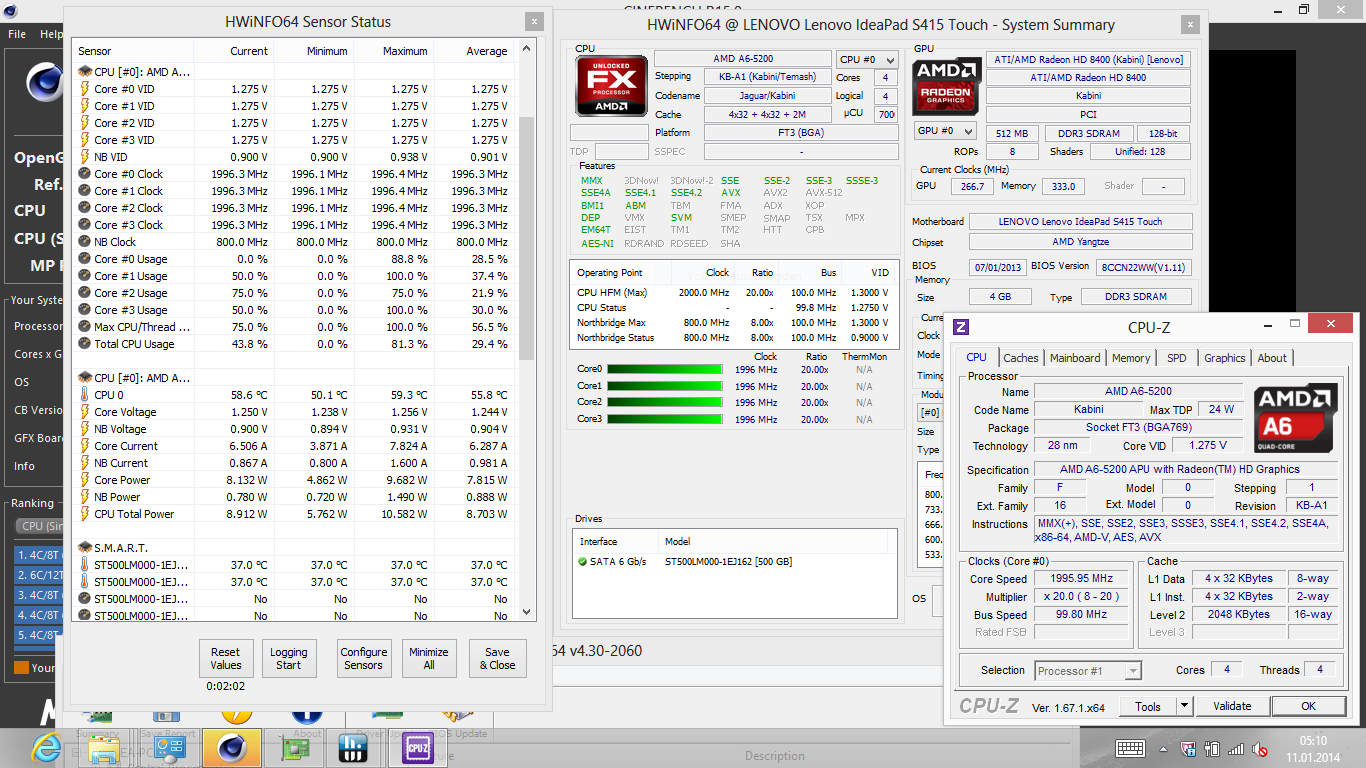Open the touch keyboard from the tray
This screenshot has width=1366, height=768.
[x=1130, y=748]
